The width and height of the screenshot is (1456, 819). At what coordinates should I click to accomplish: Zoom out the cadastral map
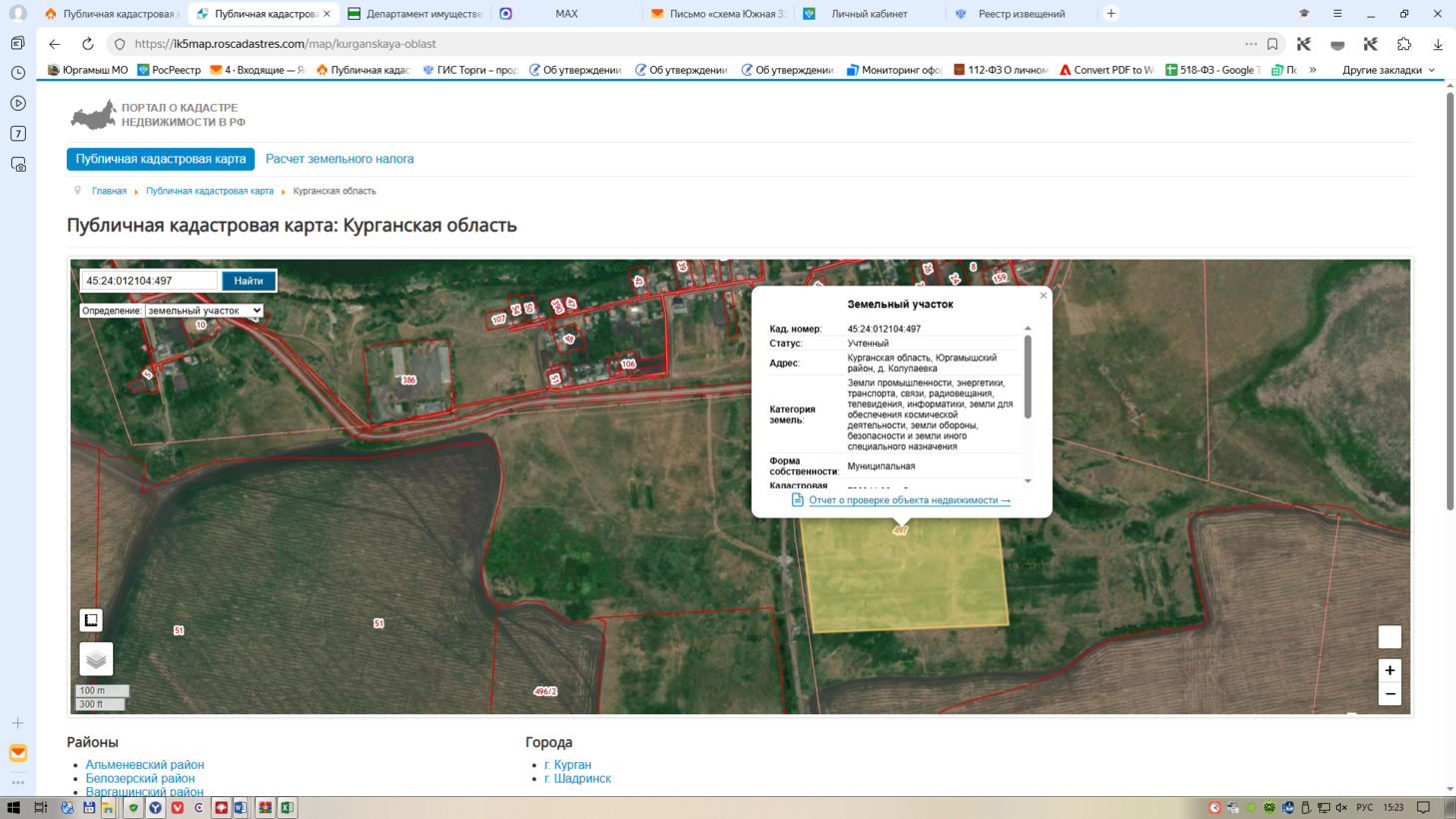point(1389,694)
